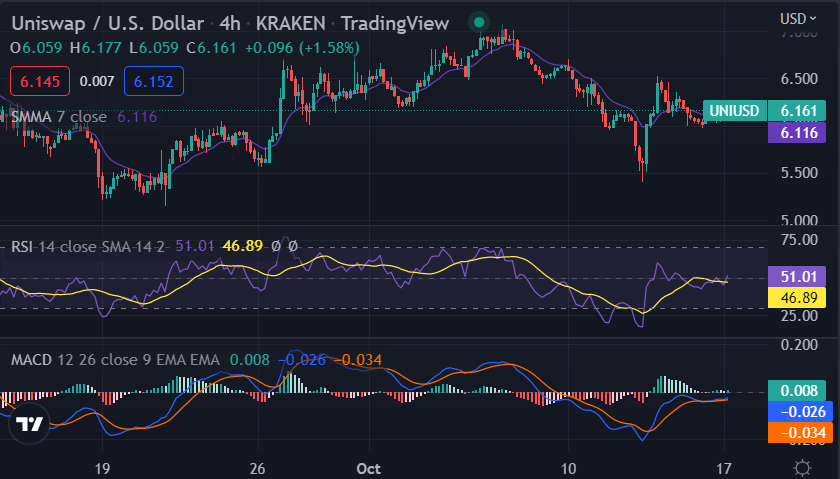Click the TradingView text in chart title
The height and width of the screenshot is (479, 840).
(395, 24)
